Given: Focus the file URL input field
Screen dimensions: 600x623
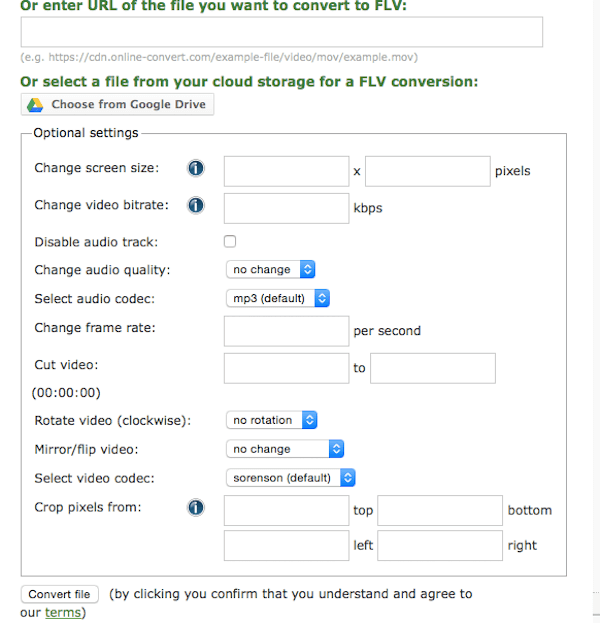Looking at the screenshot, I should tap(282, 32).
